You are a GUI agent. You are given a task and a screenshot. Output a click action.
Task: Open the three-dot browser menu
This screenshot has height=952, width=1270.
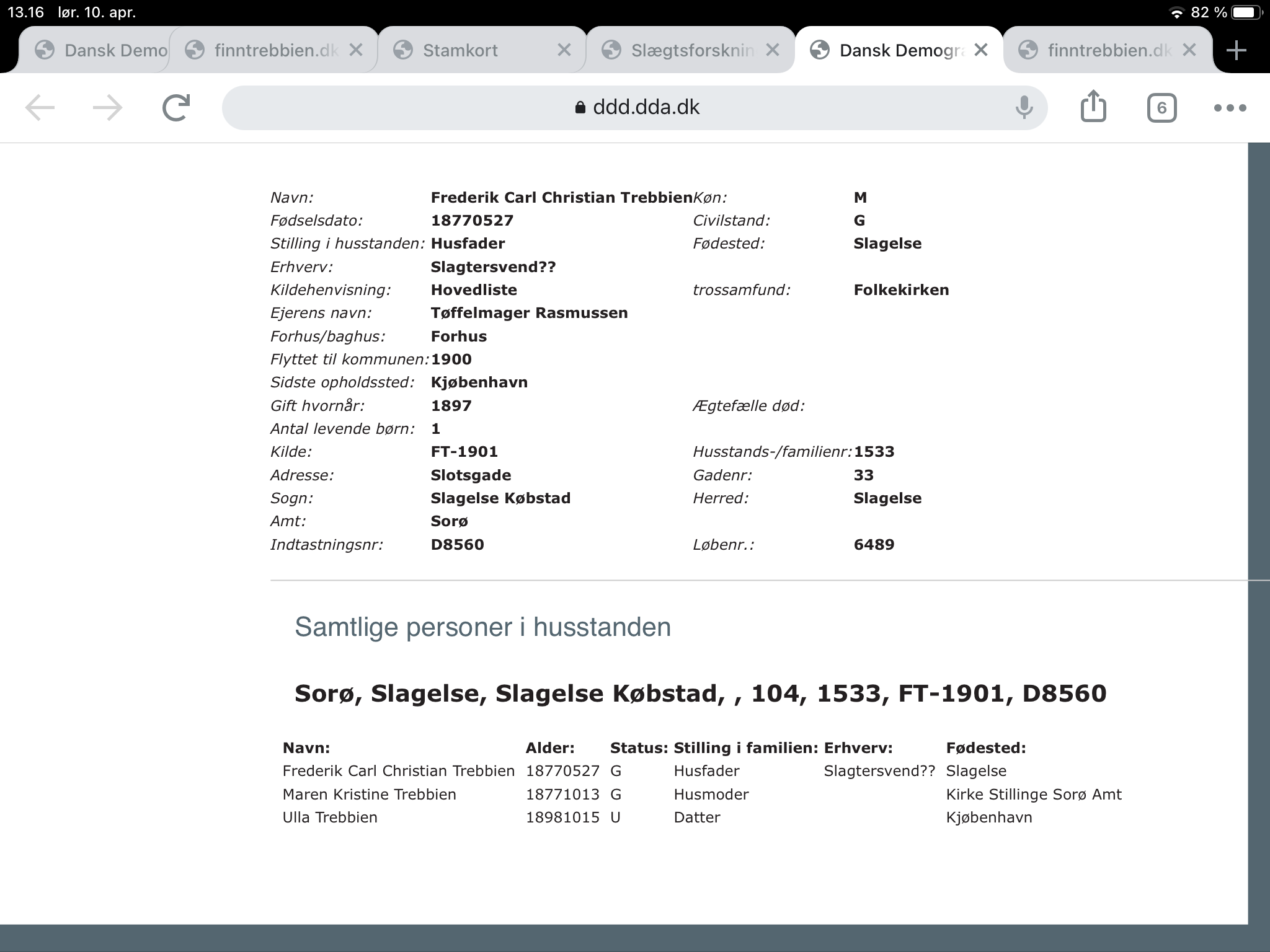coord(1230,108)
